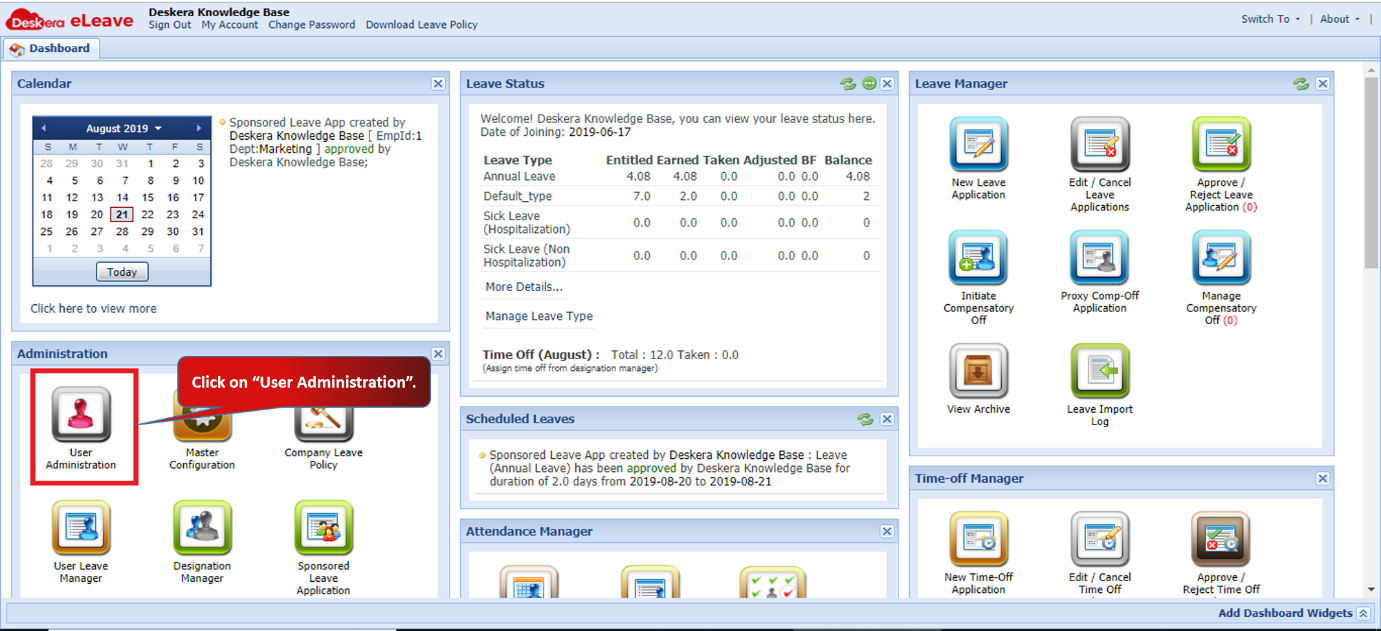The image size is (1381, 631).
Task: Open Sponsored Leave Application icon
Action: coord(323,528)
